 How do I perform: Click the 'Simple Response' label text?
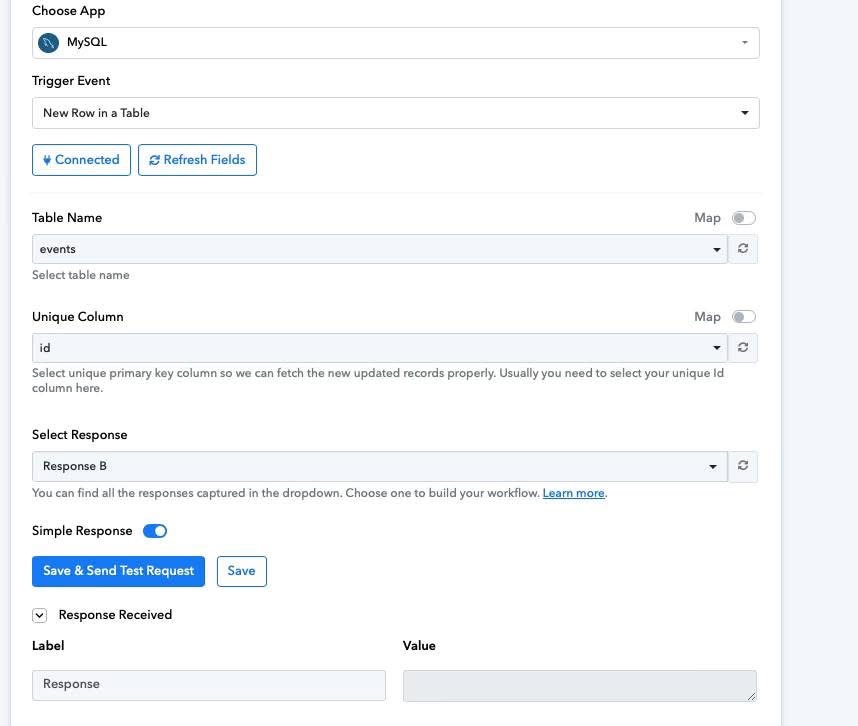point(82,531)
